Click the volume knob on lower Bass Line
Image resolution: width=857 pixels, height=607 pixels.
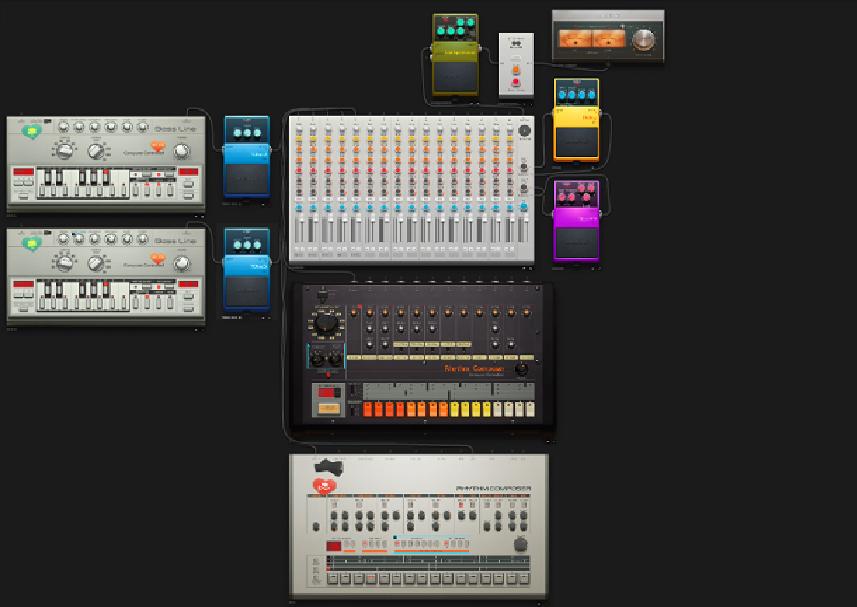tap(181, 264)
